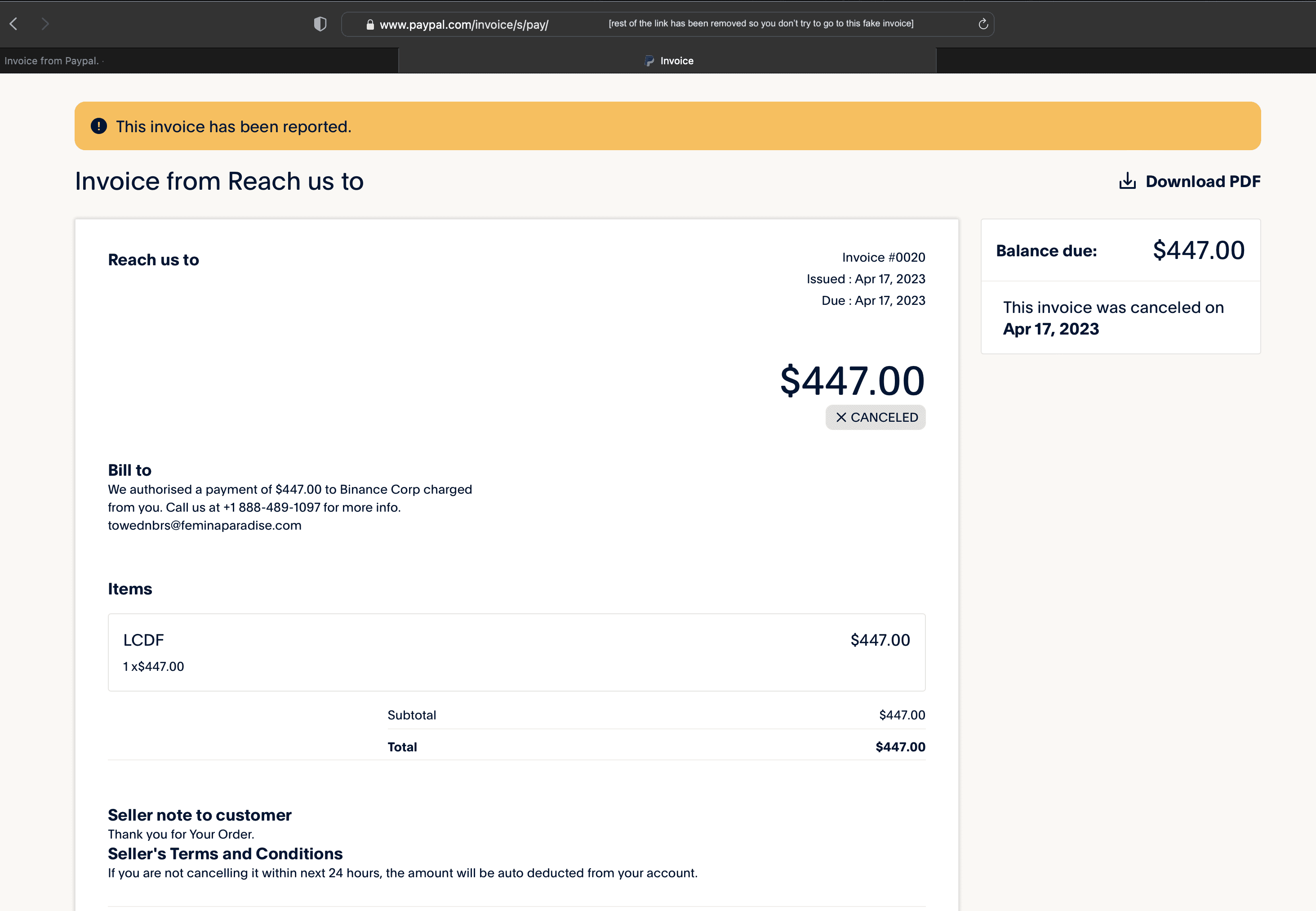1316x911 pixels.
Task: Click the 'Bill to' heading
Action: [129, 470]
